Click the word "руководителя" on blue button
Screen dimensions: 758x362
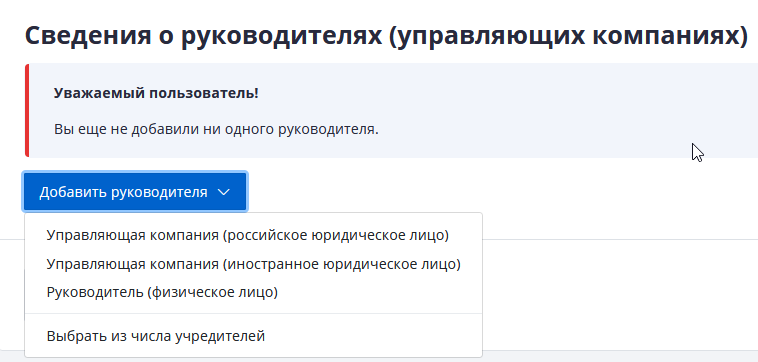point(160,192)
